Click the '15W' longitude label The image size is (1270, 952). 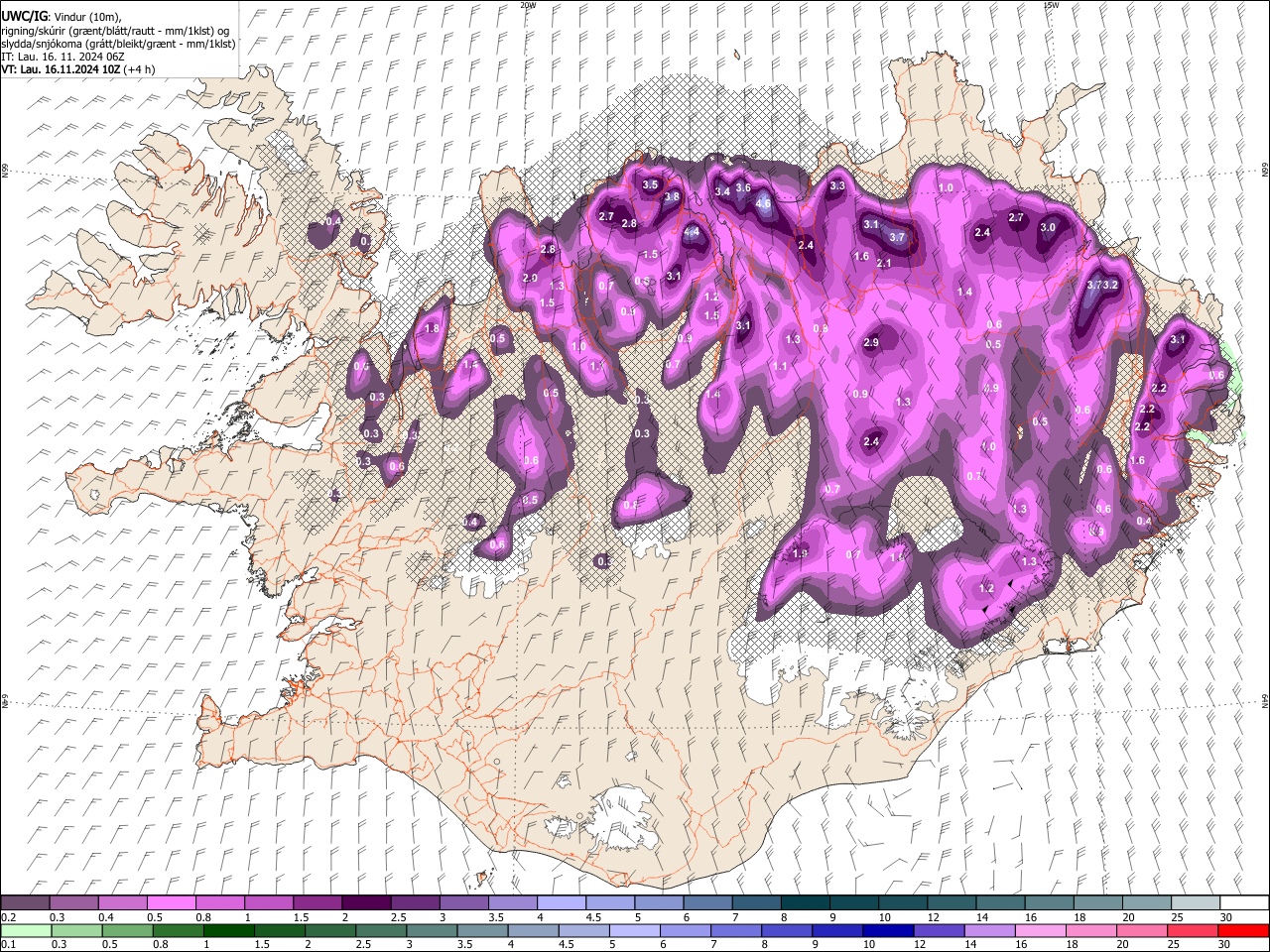tap(1051, 5)
